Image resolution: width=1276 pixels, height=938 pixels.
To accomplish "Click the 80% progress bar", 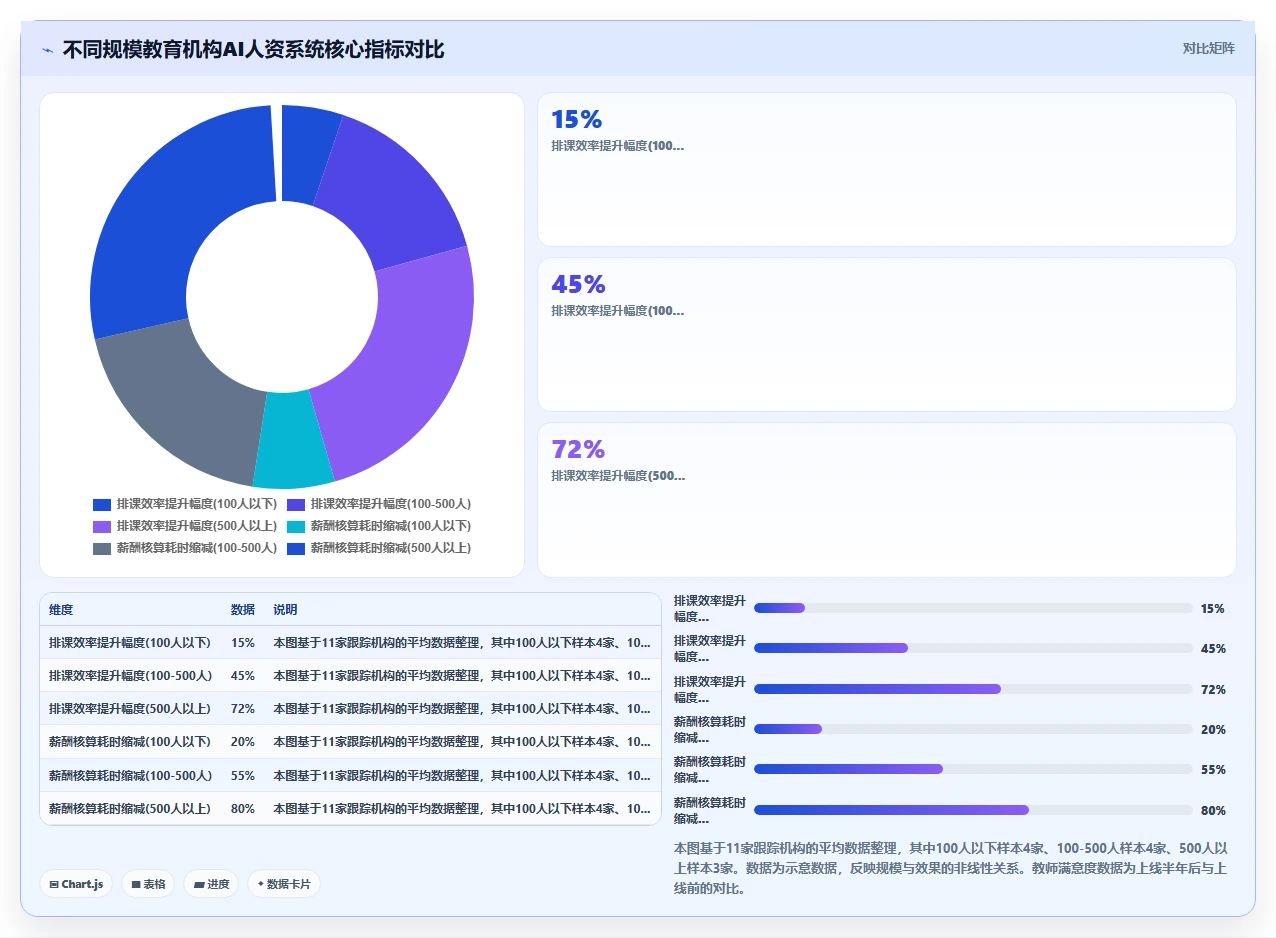I will coord(973,810).
